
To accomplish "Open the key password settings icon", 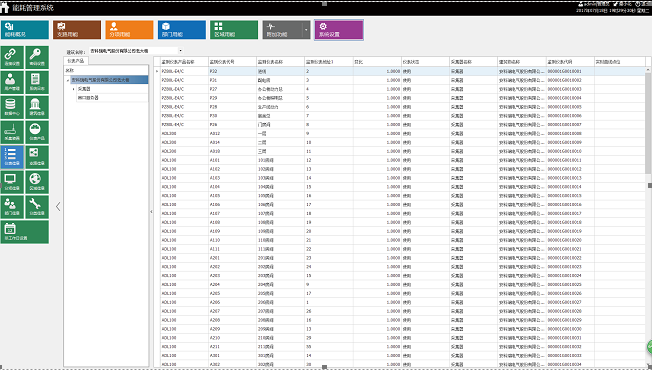I will [37, 57].
